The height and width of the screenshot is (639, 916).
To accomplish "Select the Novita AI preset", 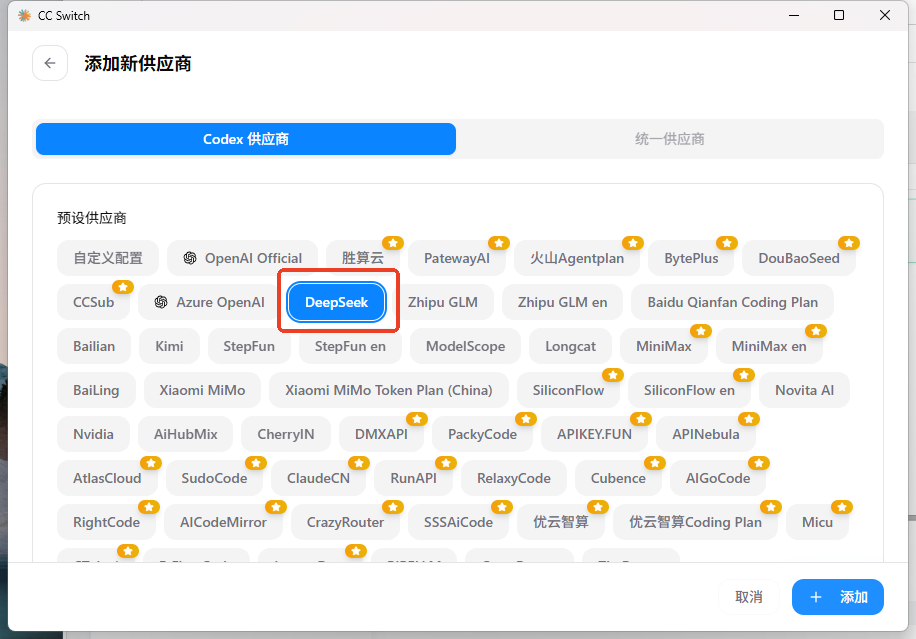I will [804, 390].
